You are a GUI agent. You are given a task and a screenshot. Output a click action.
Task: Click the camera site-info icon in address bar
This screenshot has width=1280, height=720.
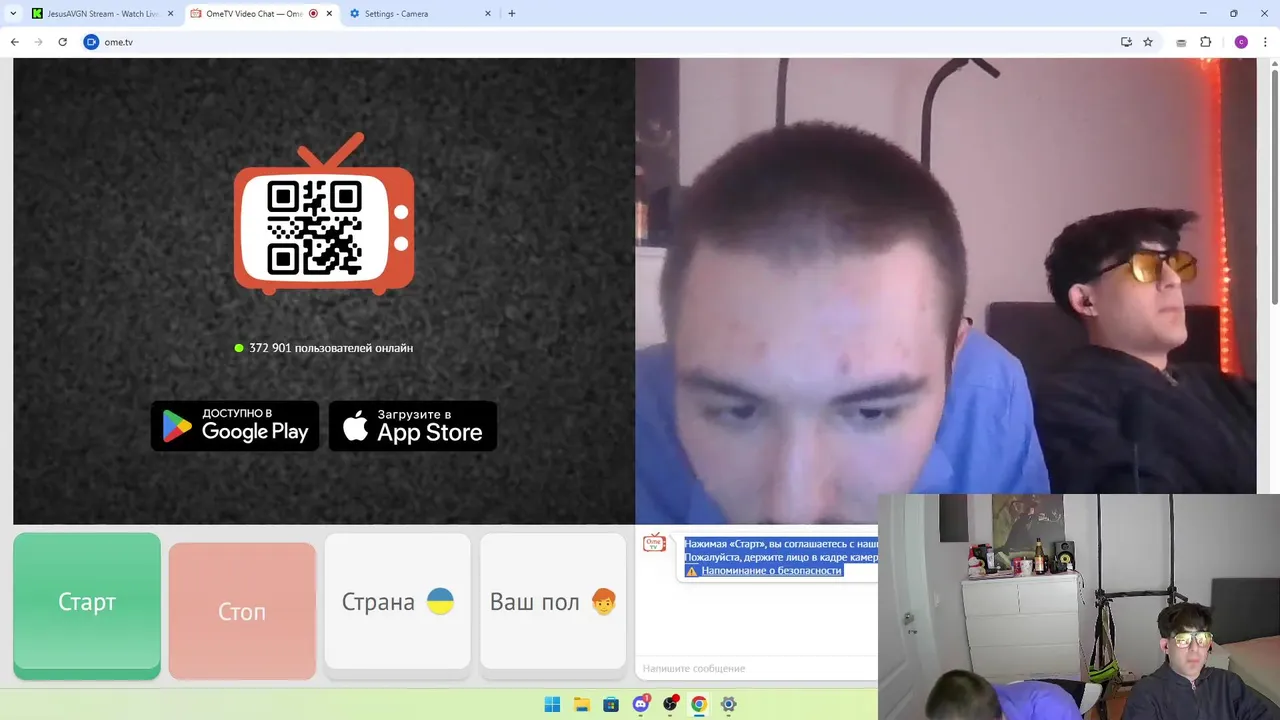[91, 42]
